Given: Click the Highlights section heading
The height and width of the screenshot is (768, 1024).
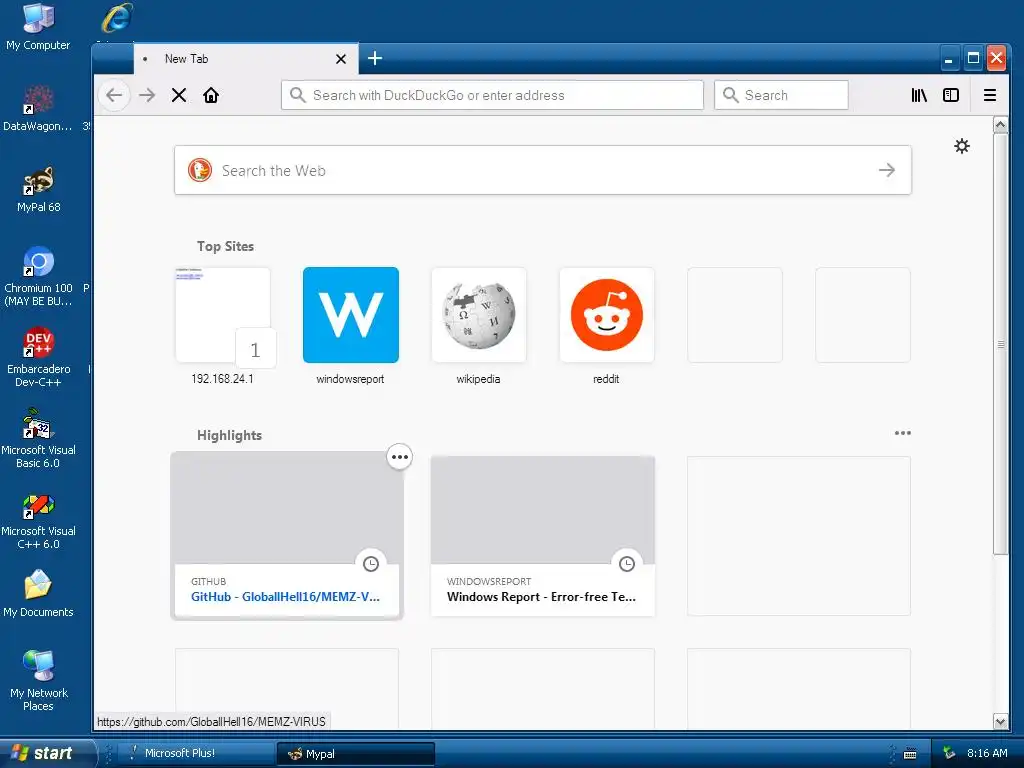Looking at the screenshot, I should [x=229, y=436].
